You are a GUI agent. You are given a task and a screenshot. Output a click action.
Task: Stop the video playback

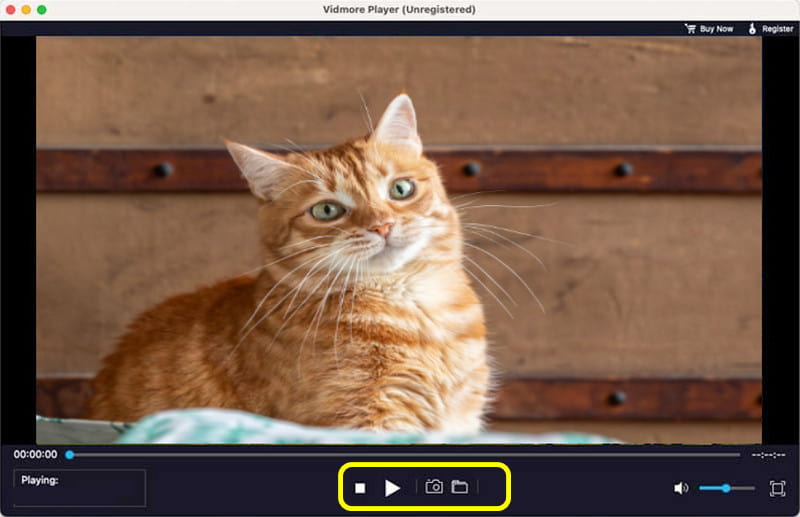(360, 488)
